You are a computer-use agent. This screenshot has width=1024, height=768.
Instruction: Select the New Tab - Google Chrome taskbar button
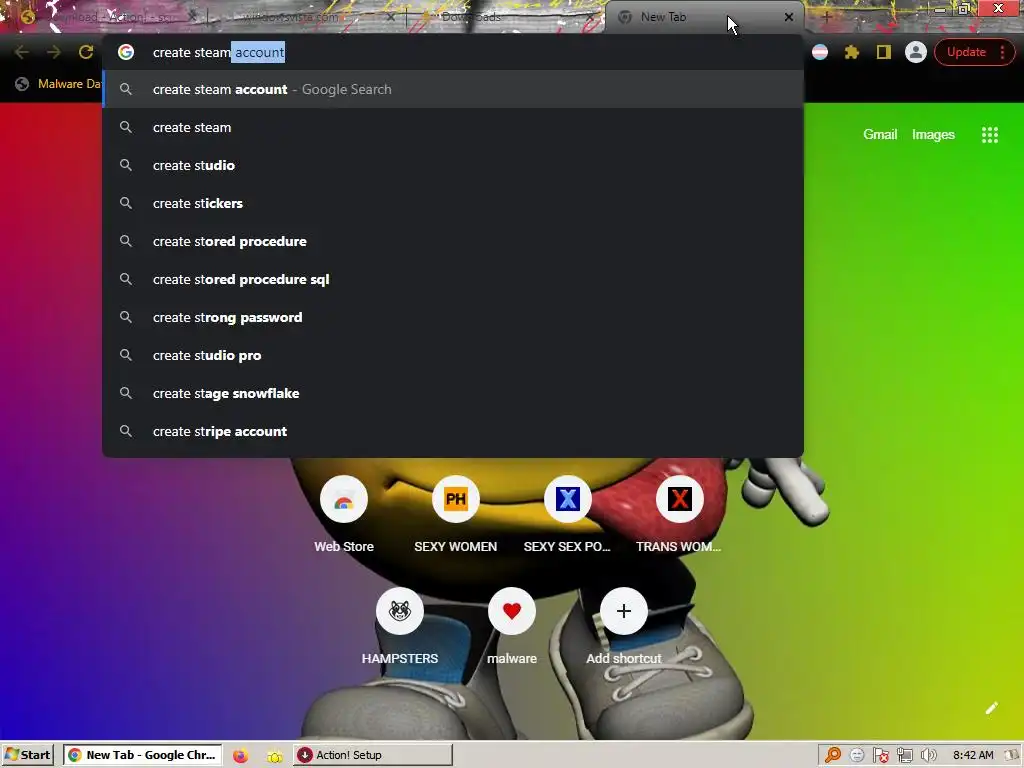click(142, 755)
